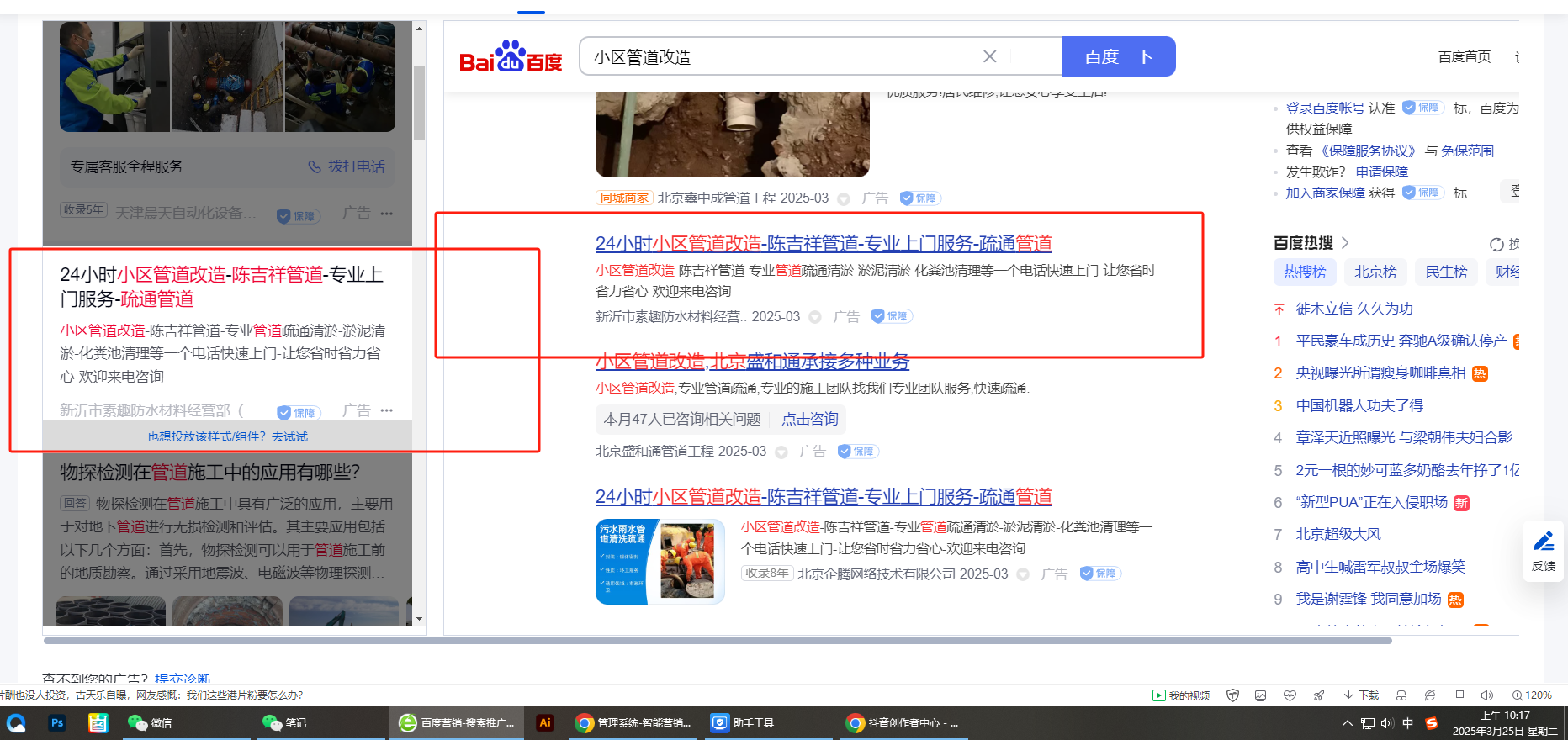
Task: Open the last 24小时小区管道改造 result with thumbnail
Action: point(824,496)
